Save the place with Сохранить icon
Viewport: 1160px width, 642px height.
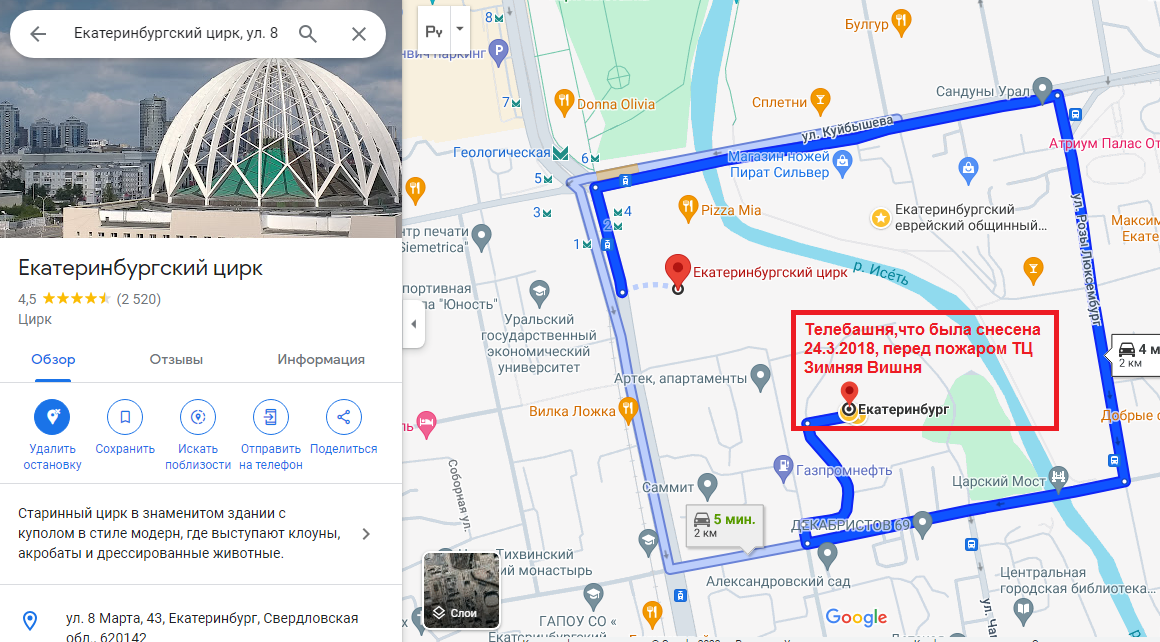pyautogui.click(x=125, y=417)
